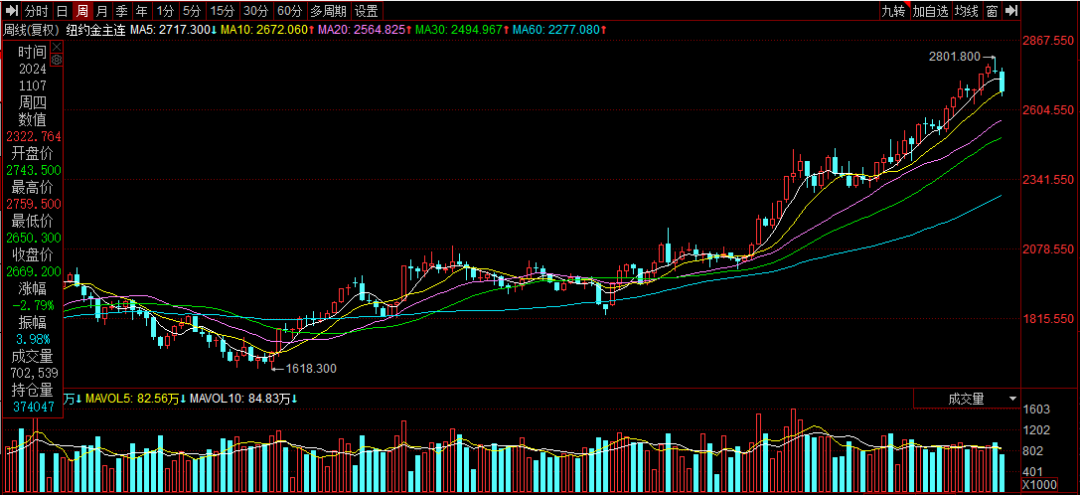Toggle the 均线 moving average lines

(x=965, y=11)
